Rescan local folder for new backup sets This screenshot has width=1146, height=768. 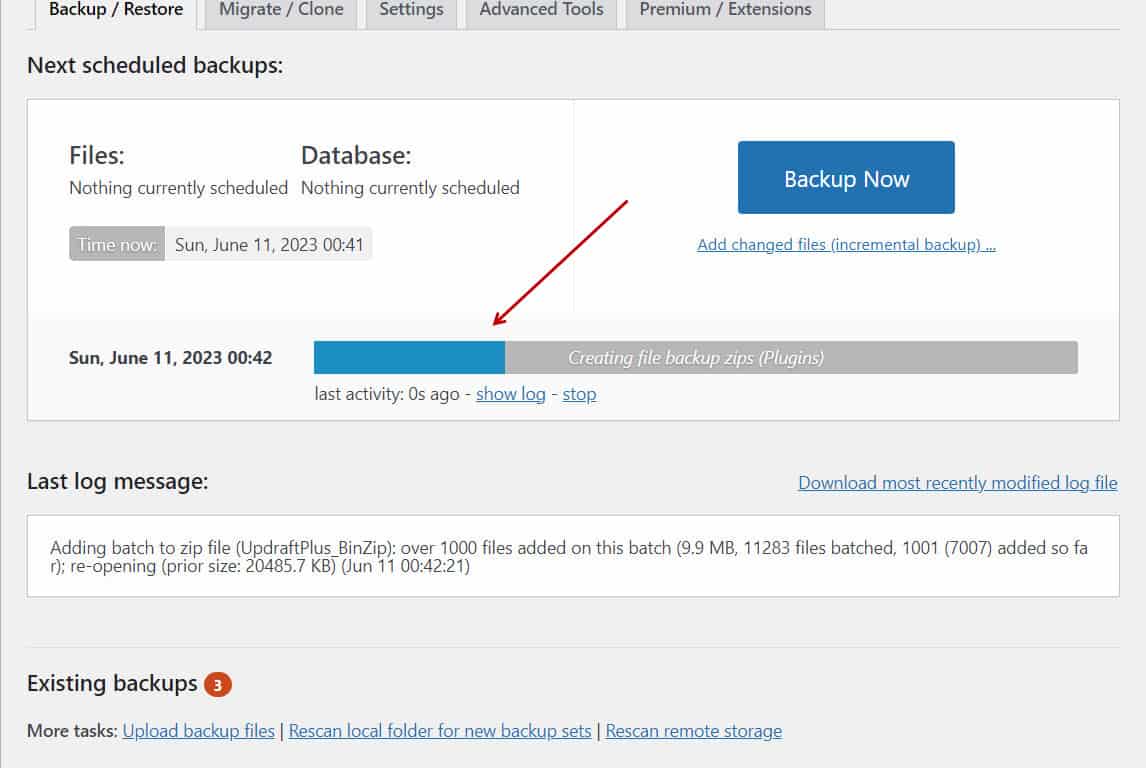pyautogui.click(x=438, y=731)
